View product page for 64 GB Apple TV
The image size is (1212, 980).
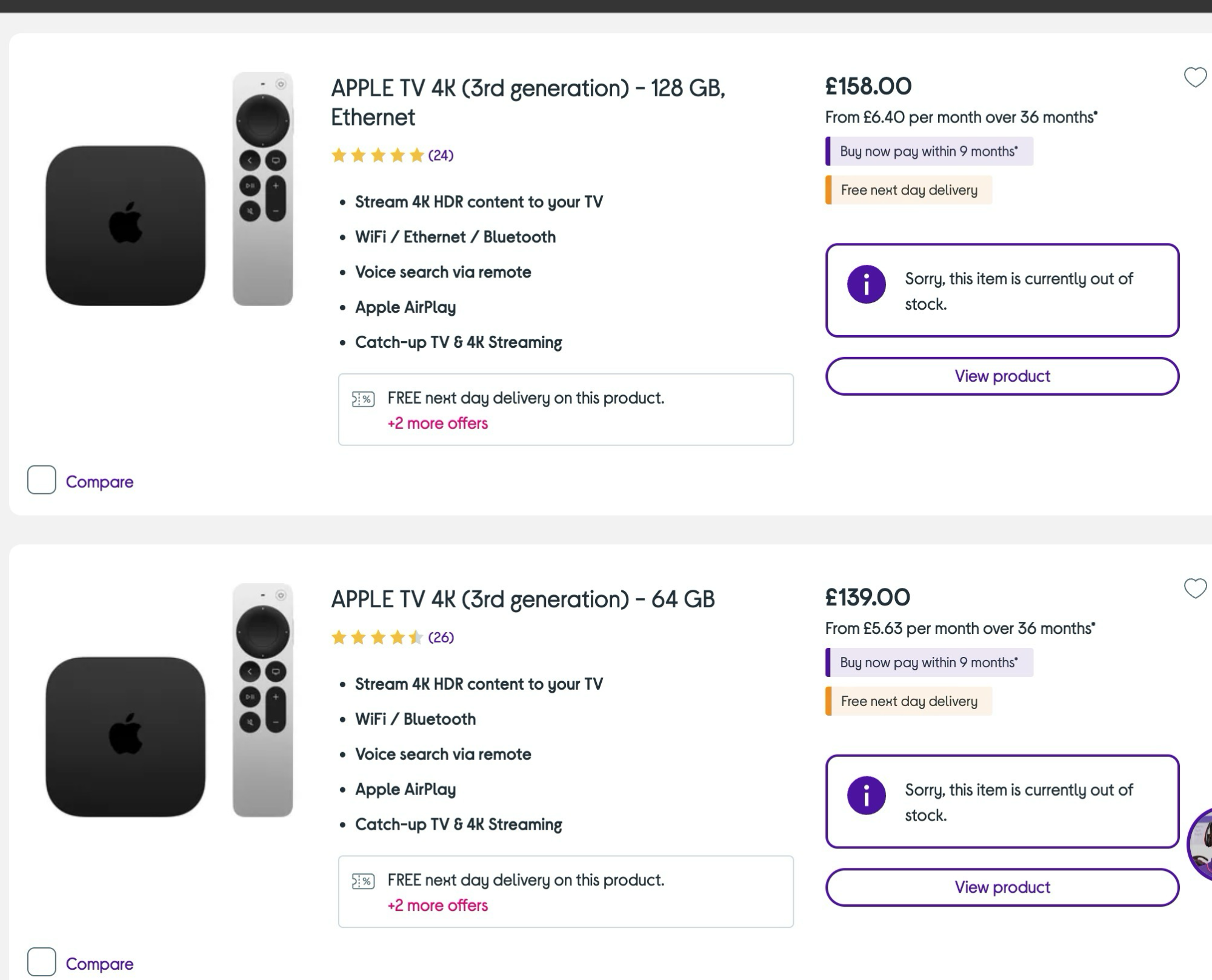click(x=1002, y=887)
